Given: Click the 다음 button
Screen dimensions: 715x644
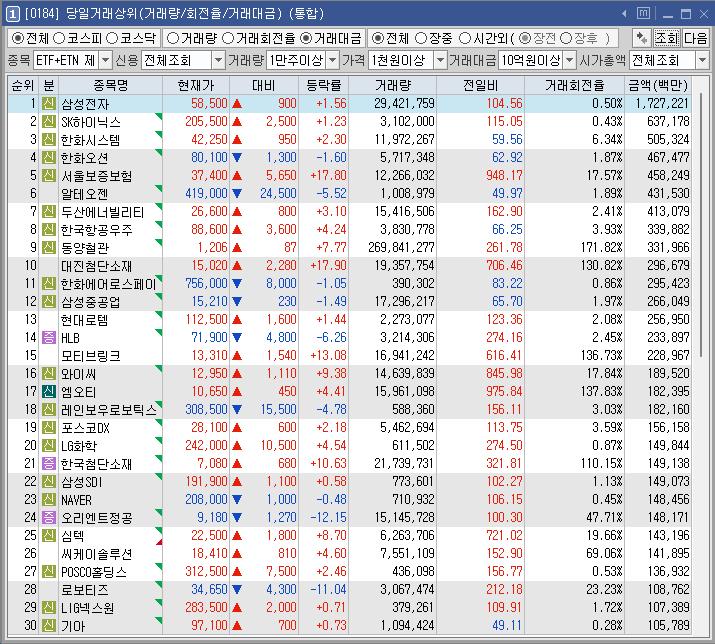Looking at the screenshot, I should coord(695,38).
